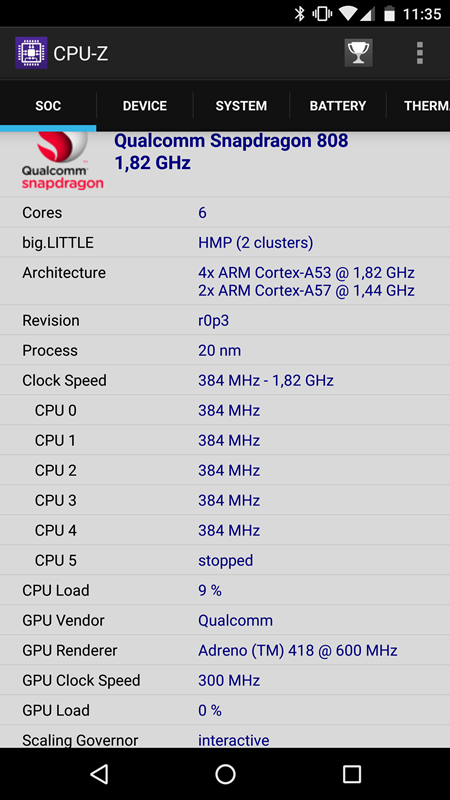
Task: Switch to the SYSTEM tab
Action: point(241,106)
